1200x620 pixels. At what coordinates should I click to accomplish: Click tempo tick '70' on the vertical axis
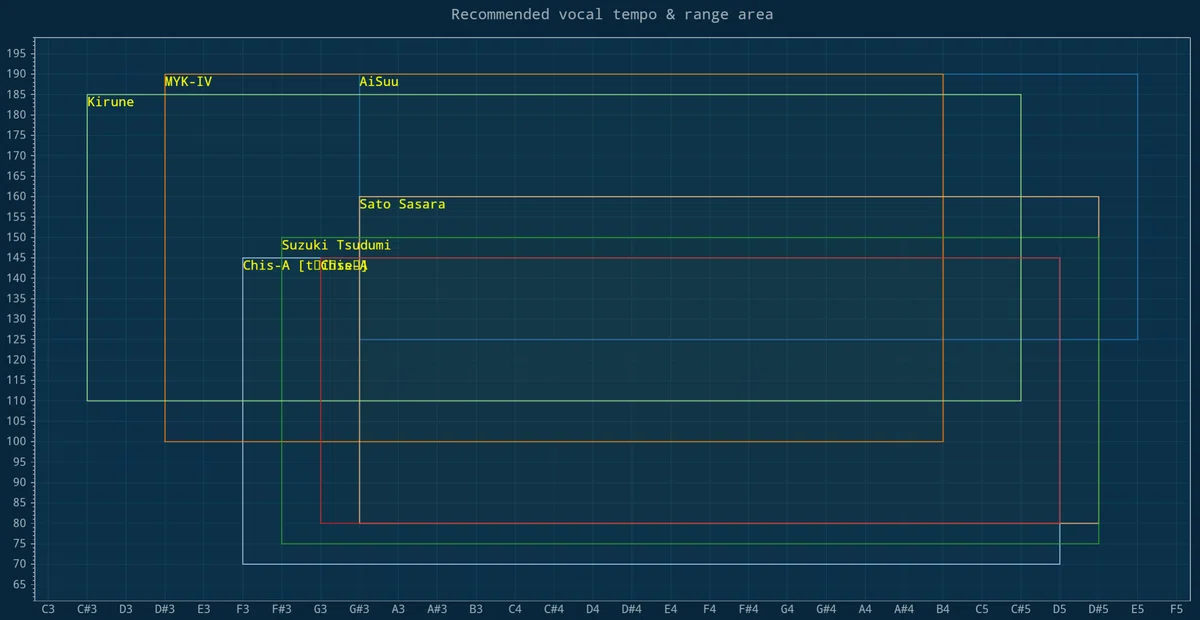pos(20,565)
